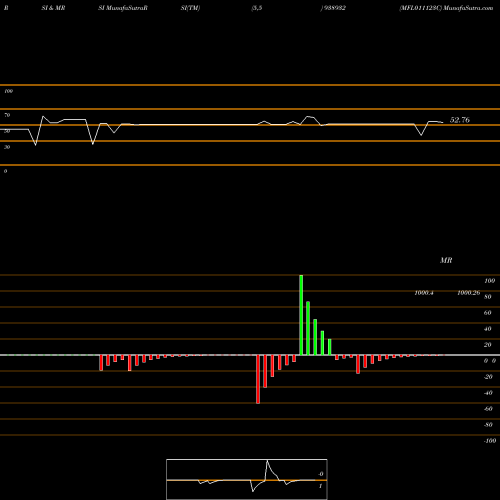The height and width of the screenshot is (500, 500).
Task: Click the histogram axis label 60
Action: [x=488, y=313]
